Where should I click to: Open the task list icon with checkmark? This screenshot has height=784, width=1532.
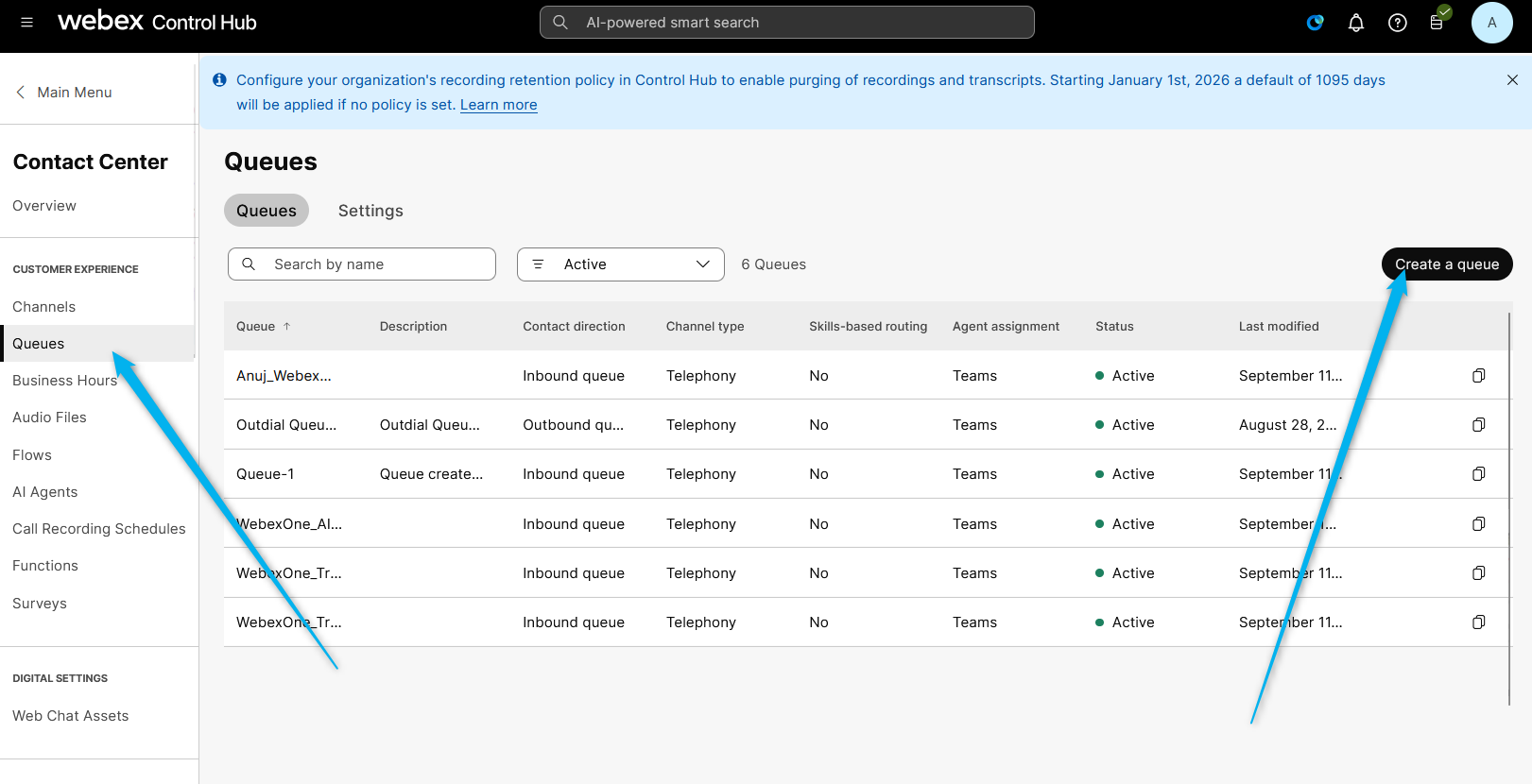[x=1437, y=22]
